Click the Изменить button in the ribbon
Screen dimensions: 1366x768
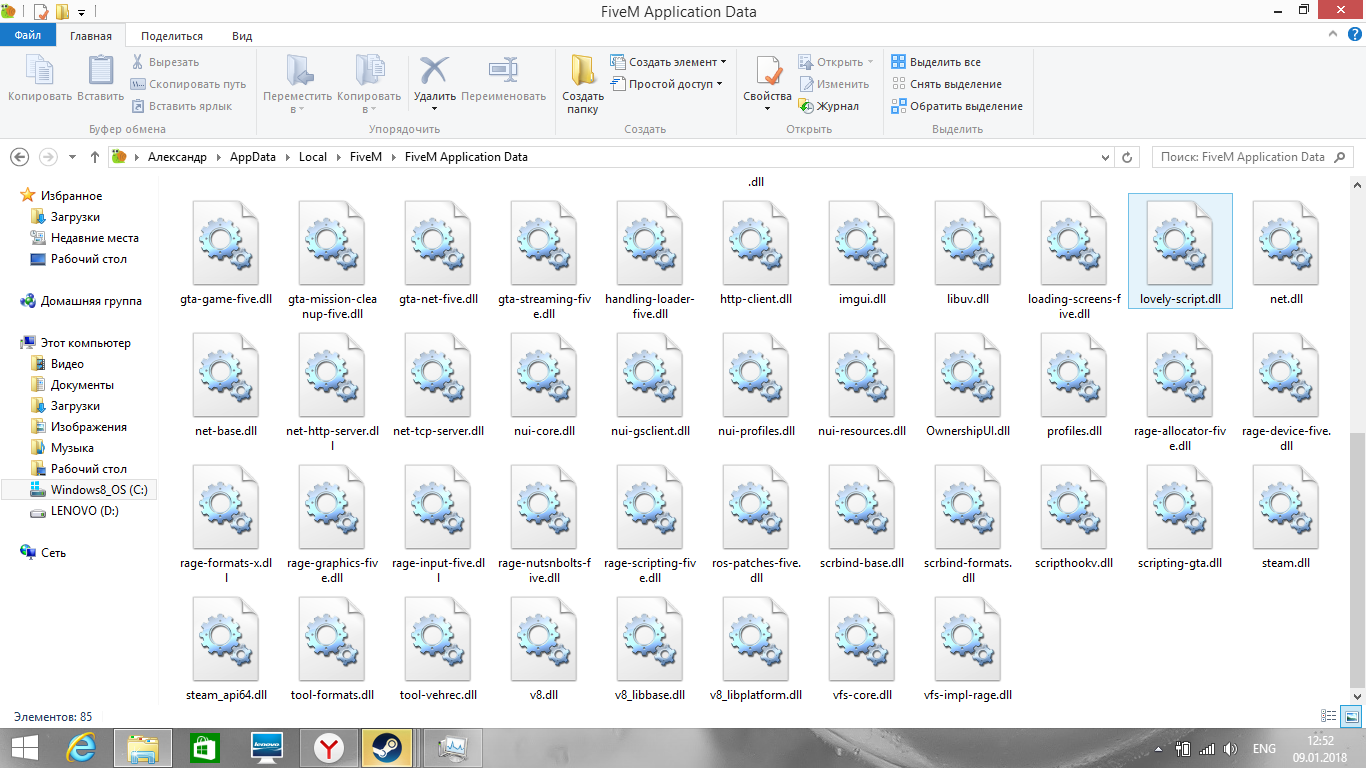click(x=834, y=84)
